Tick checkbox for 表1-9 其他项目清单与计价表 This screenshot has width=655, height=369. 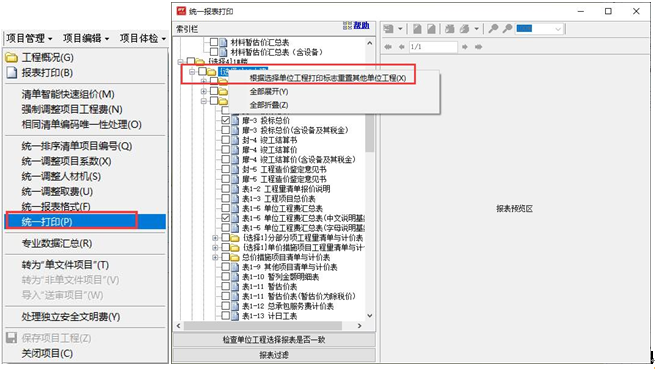coord(226,267)
